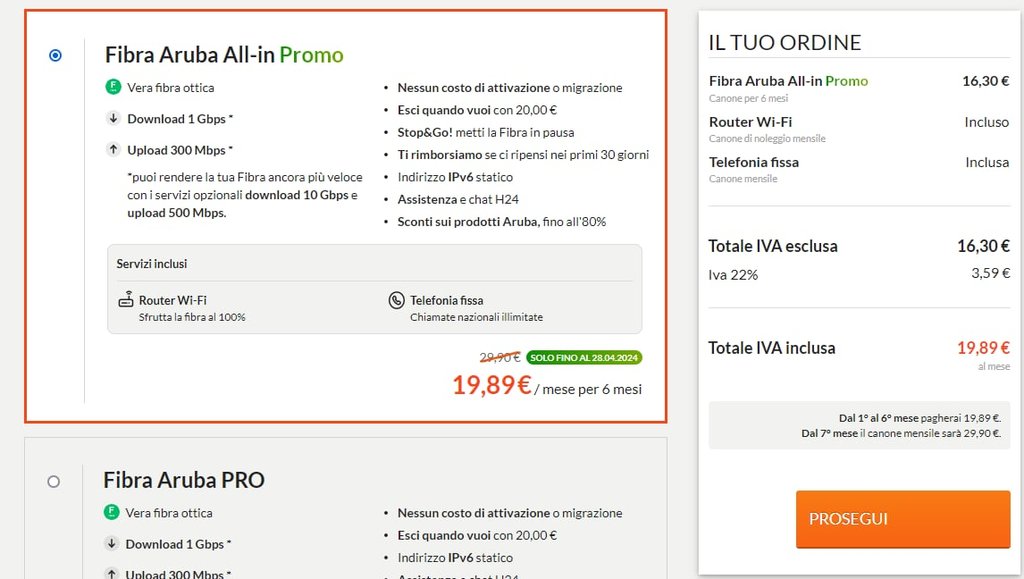Click Telefonia fissa line in order summary
Image resolution: width=1024 pixels, height=579 pixels.
point(753,162)
